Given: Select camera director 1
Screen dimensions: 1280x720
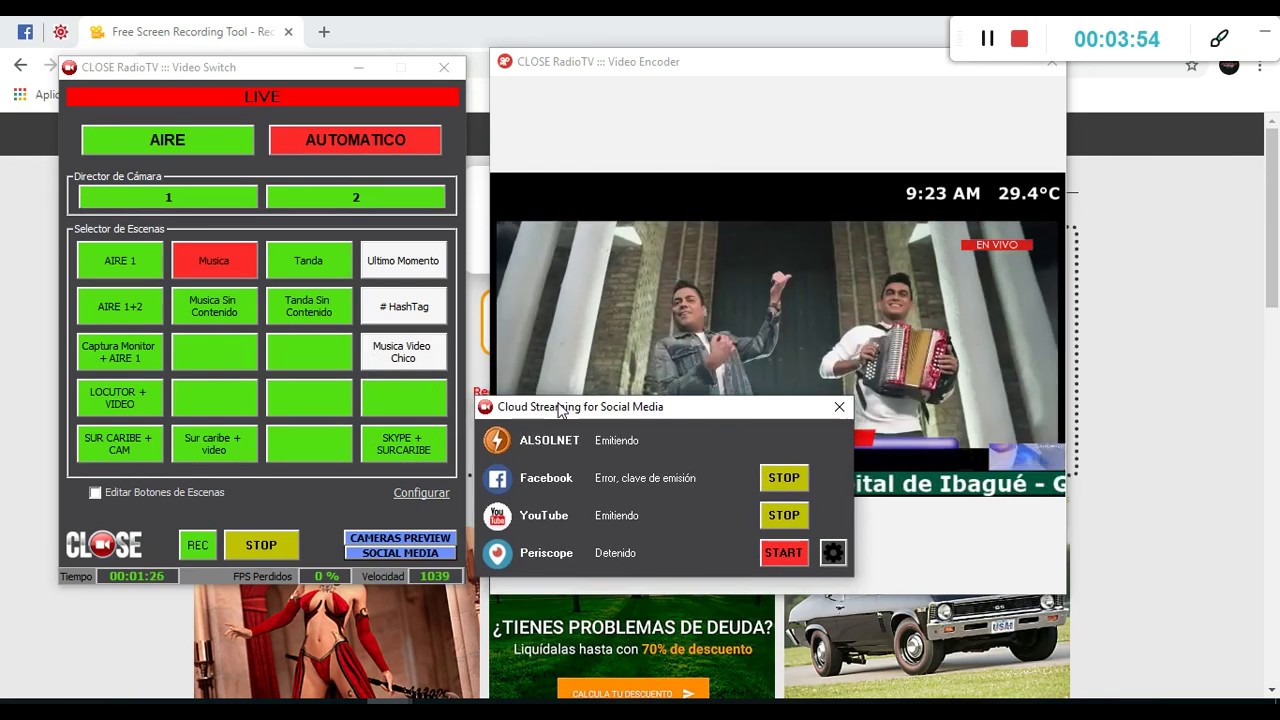Looking at the screenshot, I should [168, 198].
